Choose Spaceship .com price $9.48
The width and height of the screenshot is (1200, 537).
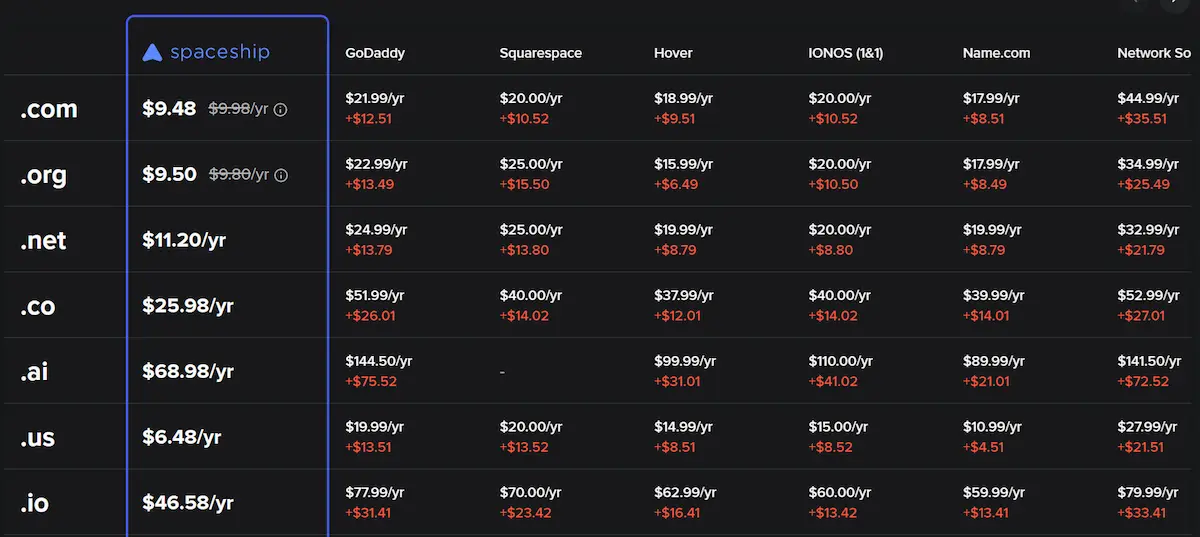[x=169, y=109]
